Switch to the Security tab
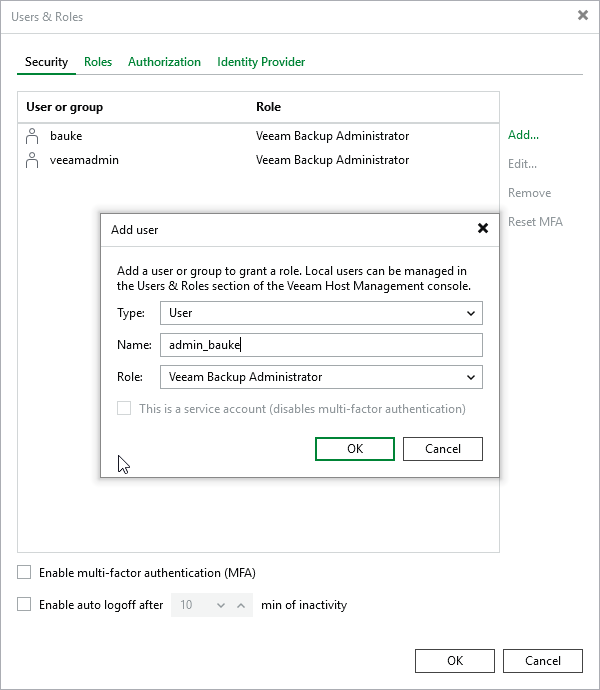This screenshot has width=600, height=690. (x=46, y=62)
